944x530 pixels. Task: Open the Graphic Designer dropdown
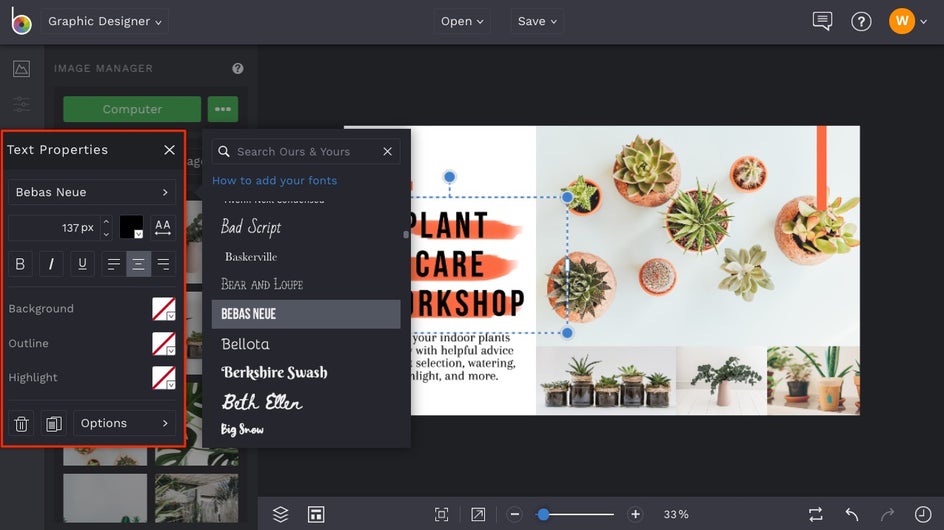point(105,21)
